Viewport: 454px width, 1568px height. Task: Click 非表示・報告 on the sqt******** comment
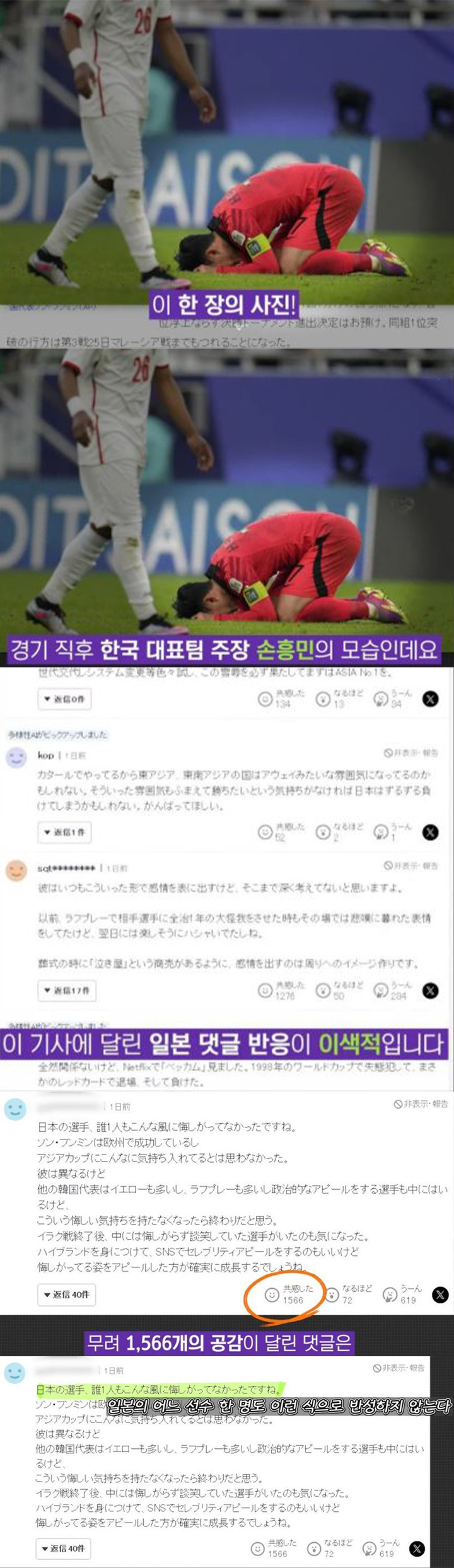point(411,866)
